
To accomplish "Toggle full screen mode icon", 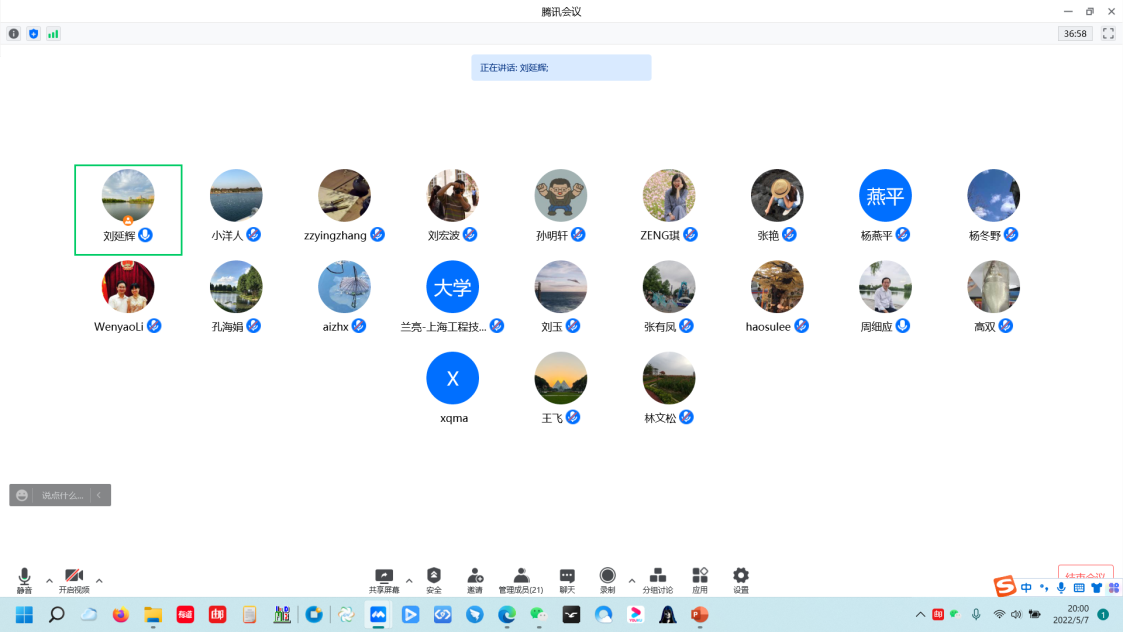I will click(x=1108, y=33).
